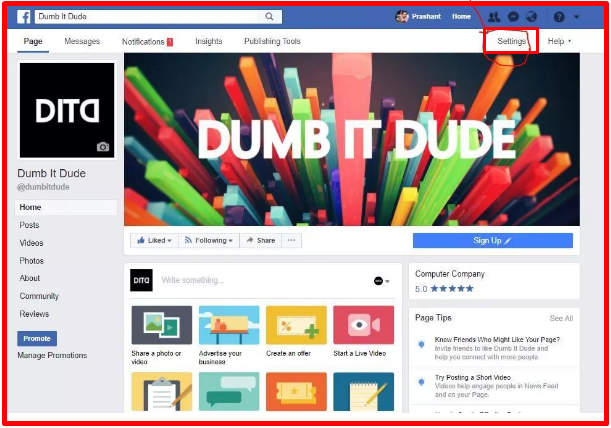Click the Prashant profile name link

tap(426, 17)
